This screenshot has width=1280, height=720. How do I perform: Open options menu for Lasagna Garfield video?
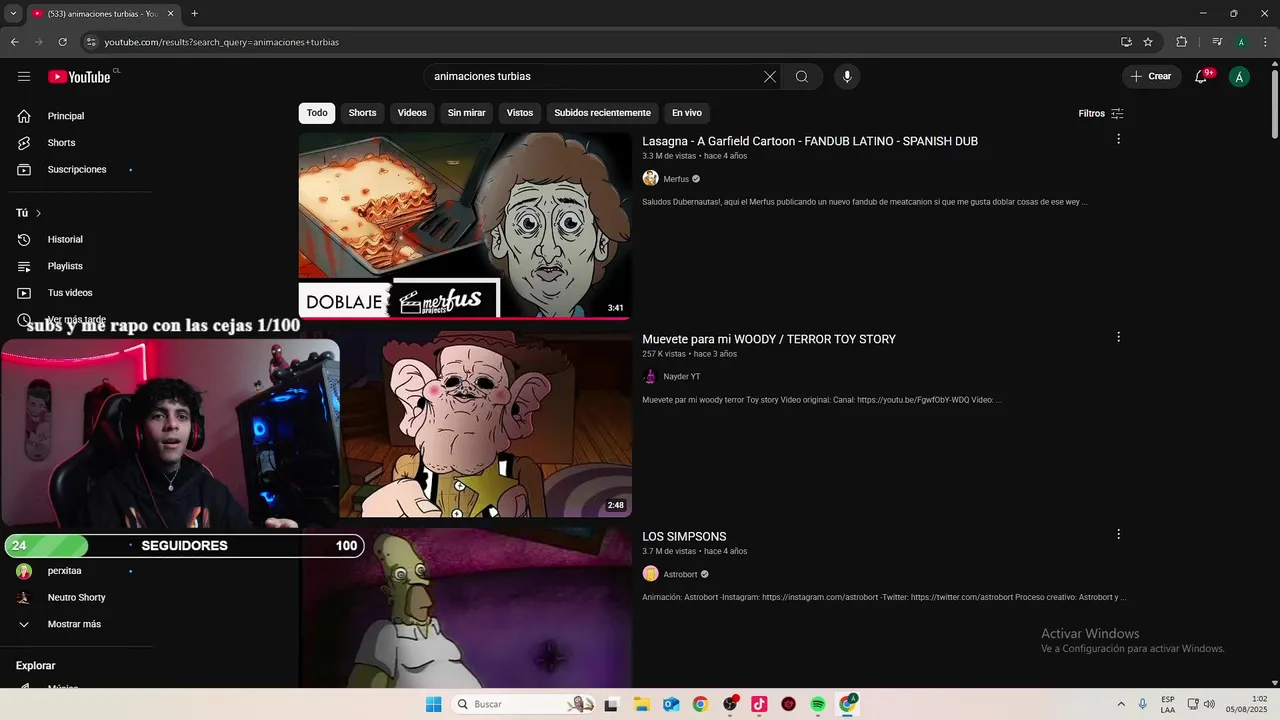point(1118,139)
